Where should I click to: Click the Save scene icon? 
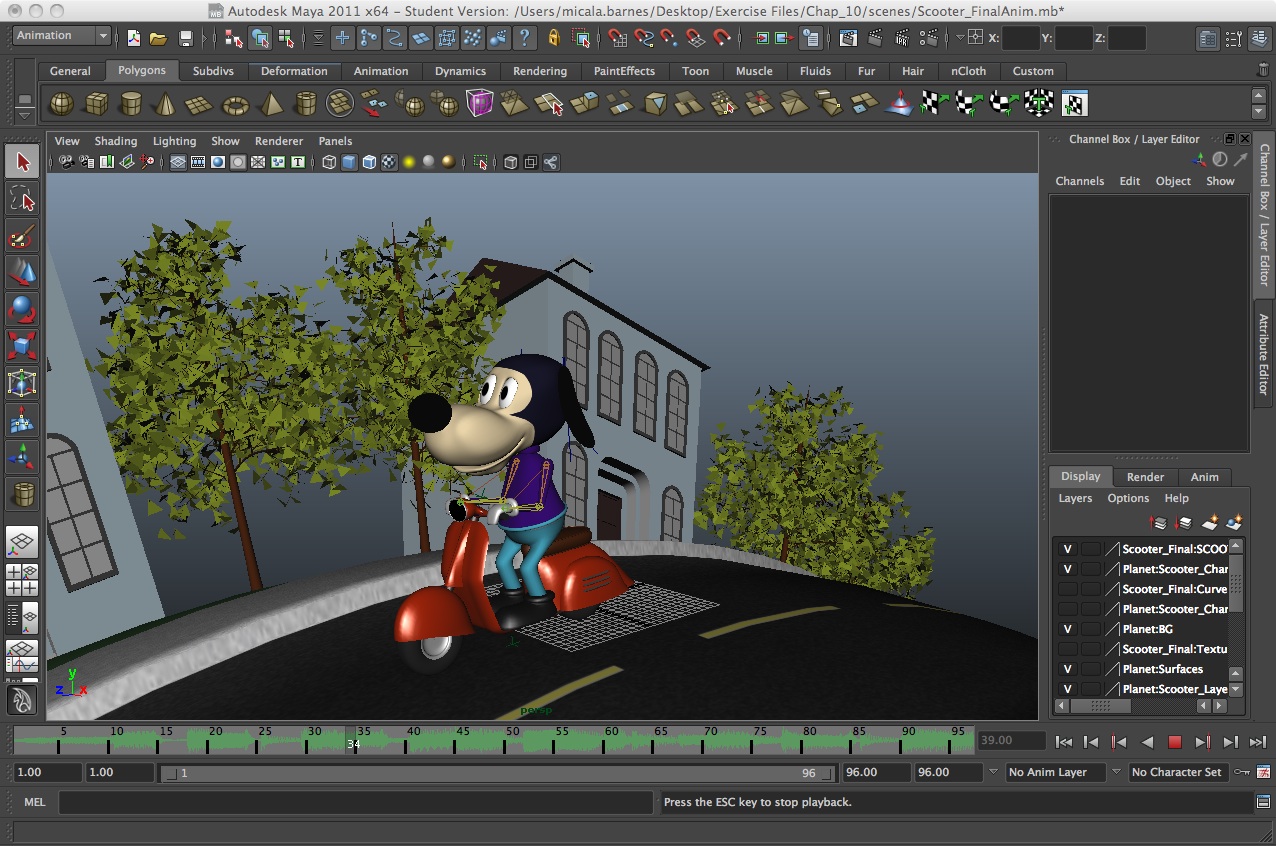point(185,38)
